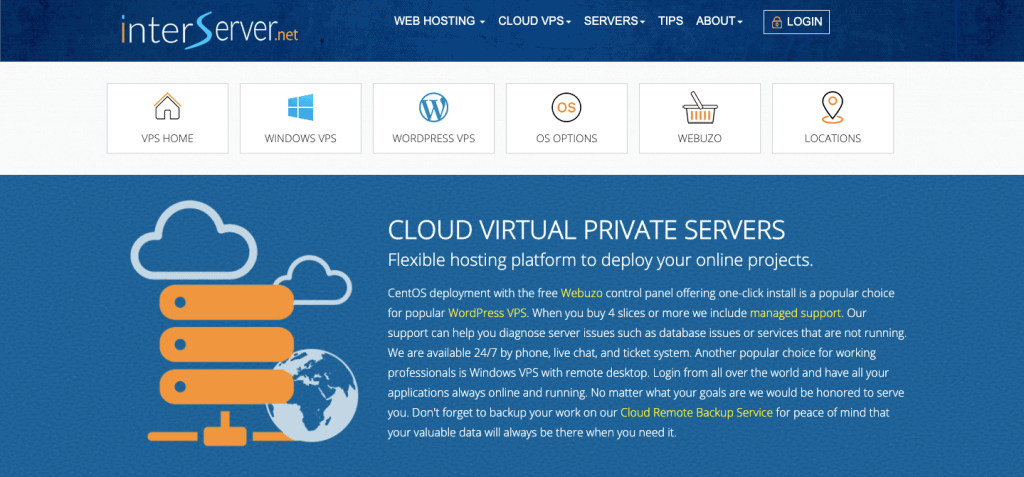Screen dimensions: 1024x477
Task: Click the cloud server illustration
Action: (244, 323)
